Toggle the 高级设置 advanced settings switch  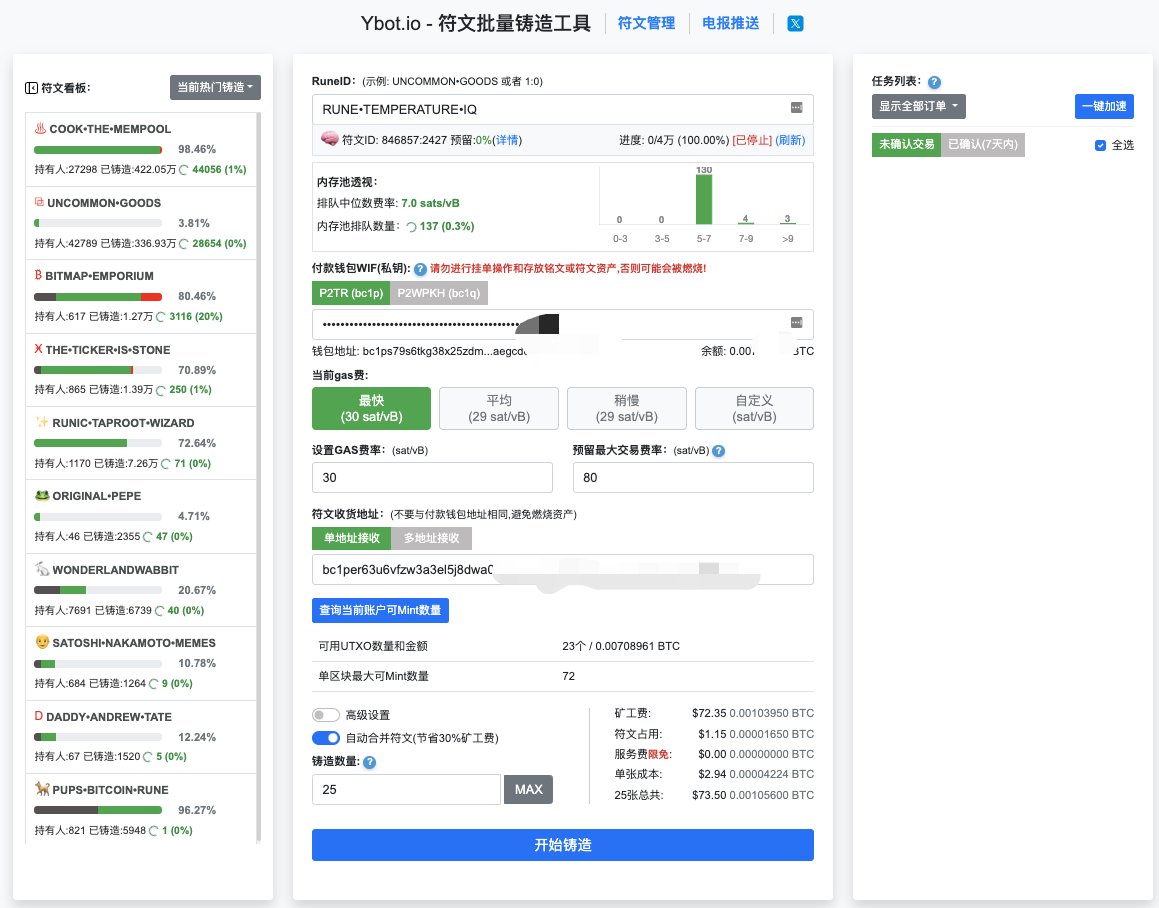[325, 715]
